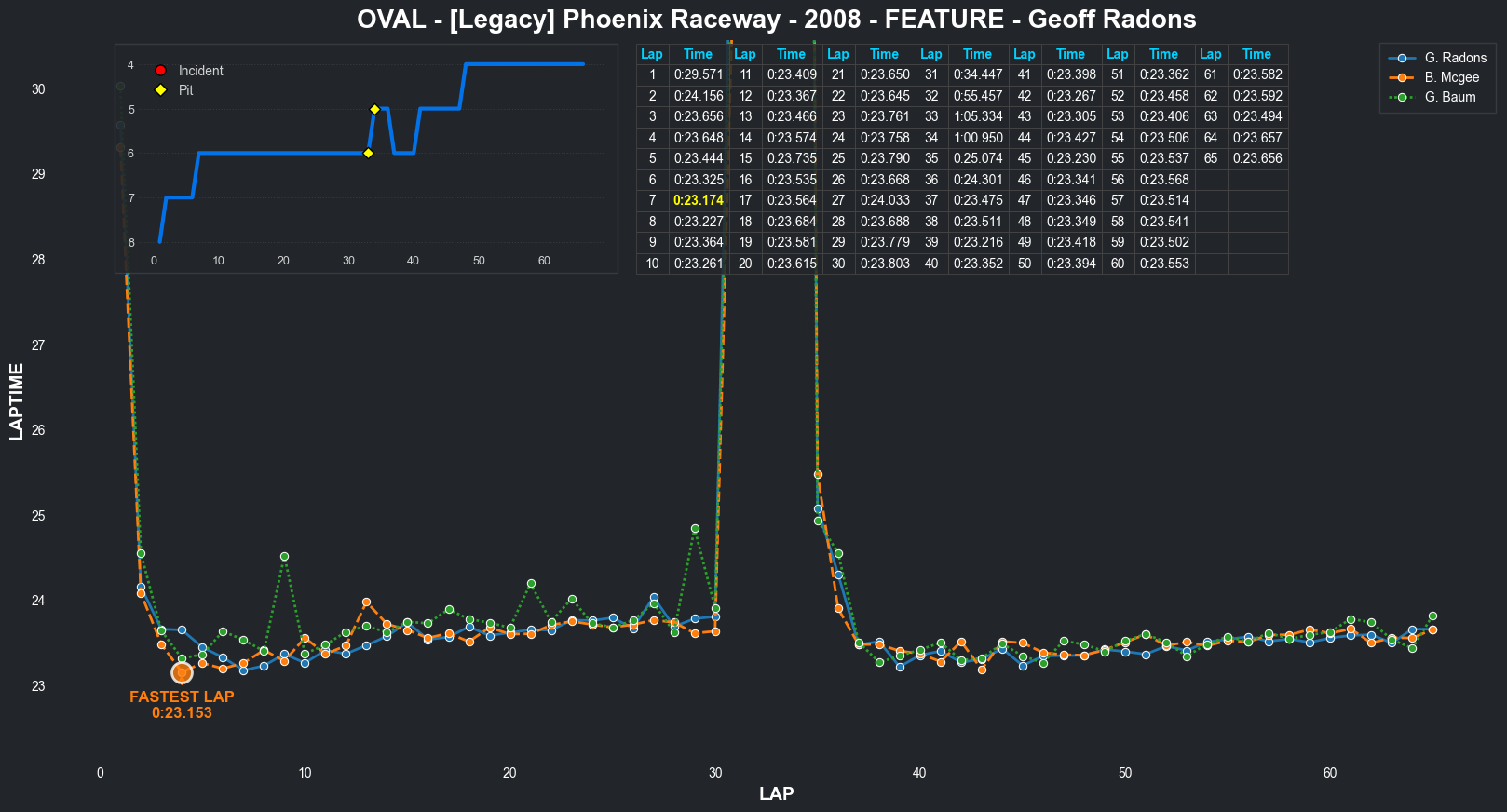
Task: Click the LAPTIME vertical axis label
Action: 16,401
